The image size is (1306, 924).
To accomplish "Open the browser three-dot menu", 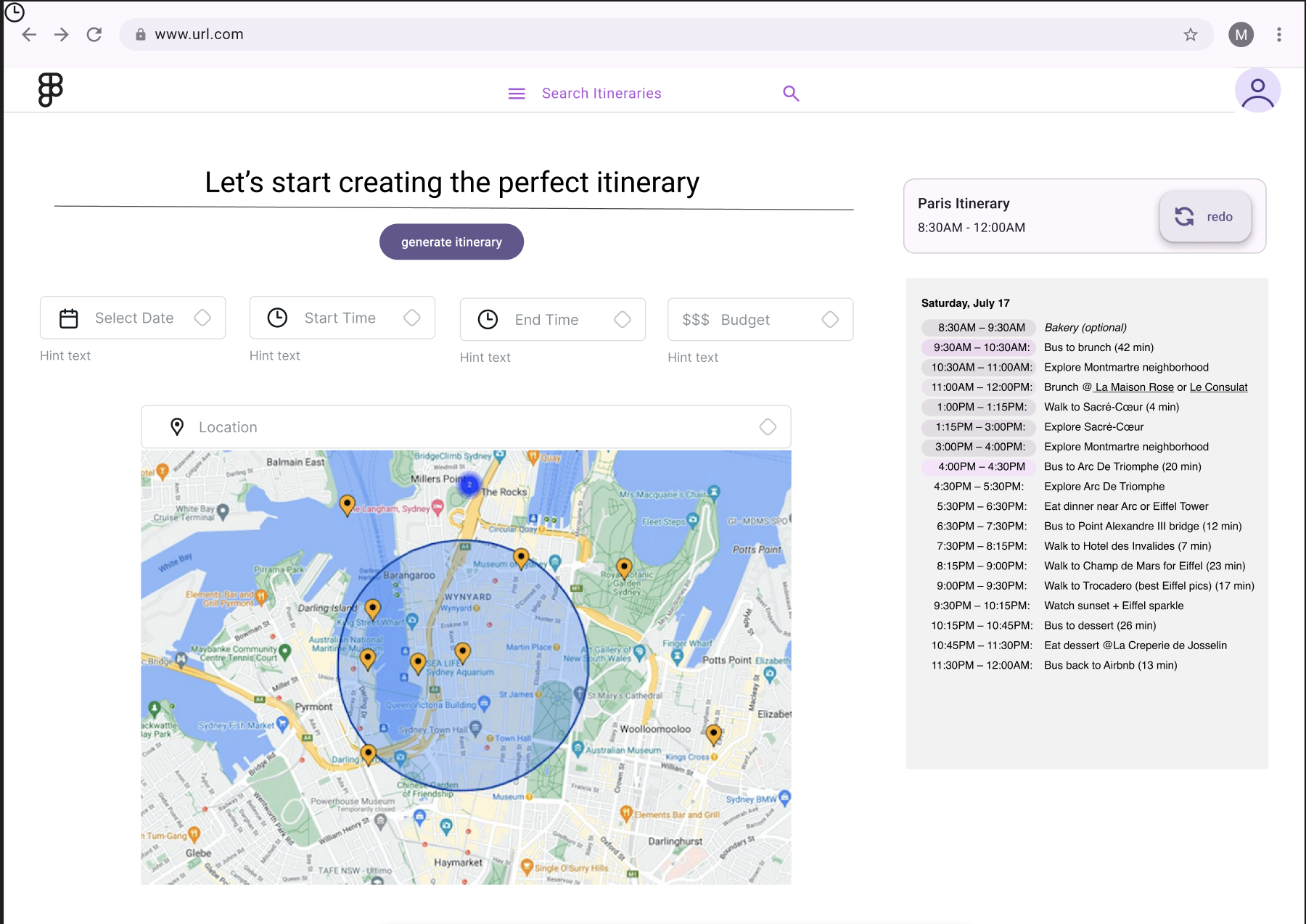I will tap(1279, 35).
